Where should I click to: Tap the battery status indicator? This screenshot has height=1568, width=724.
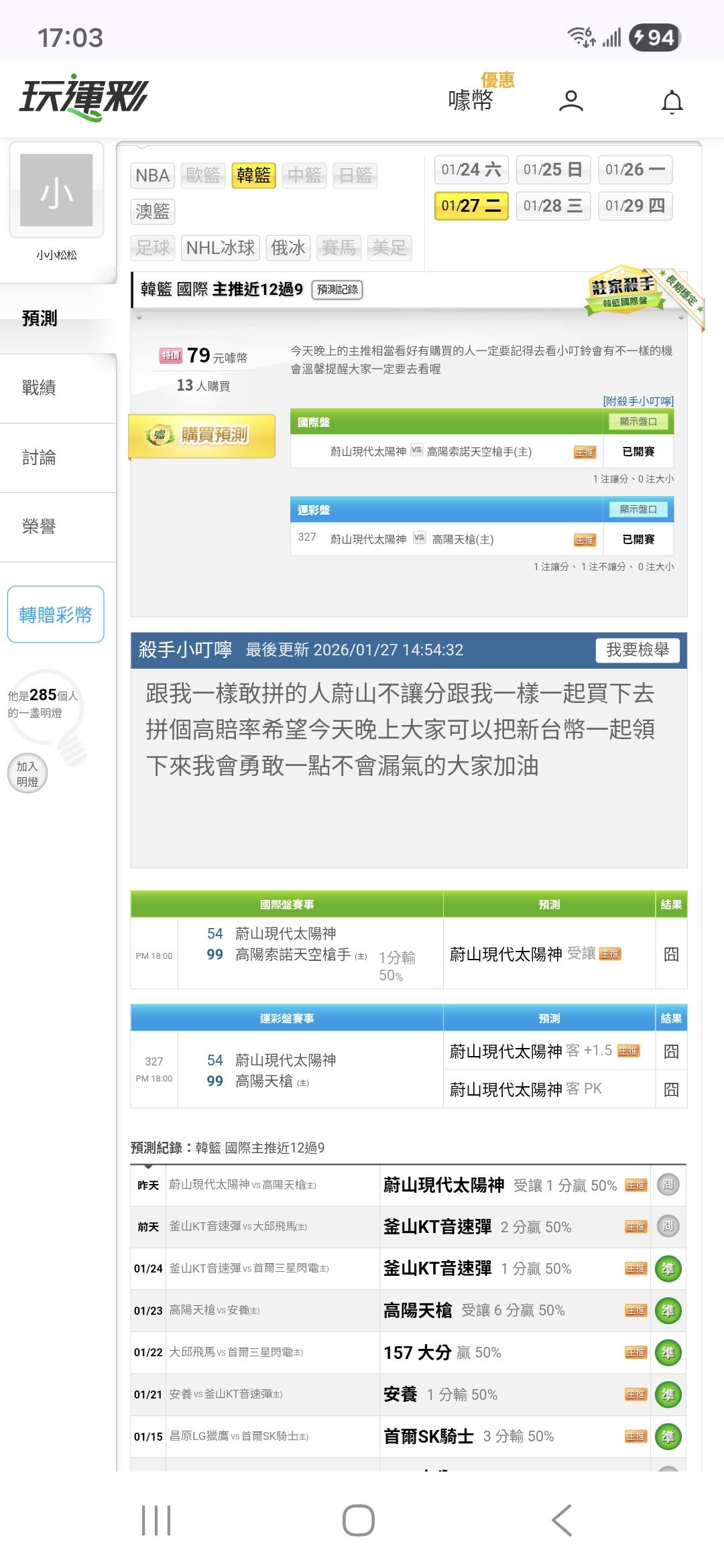click(655, 37)
